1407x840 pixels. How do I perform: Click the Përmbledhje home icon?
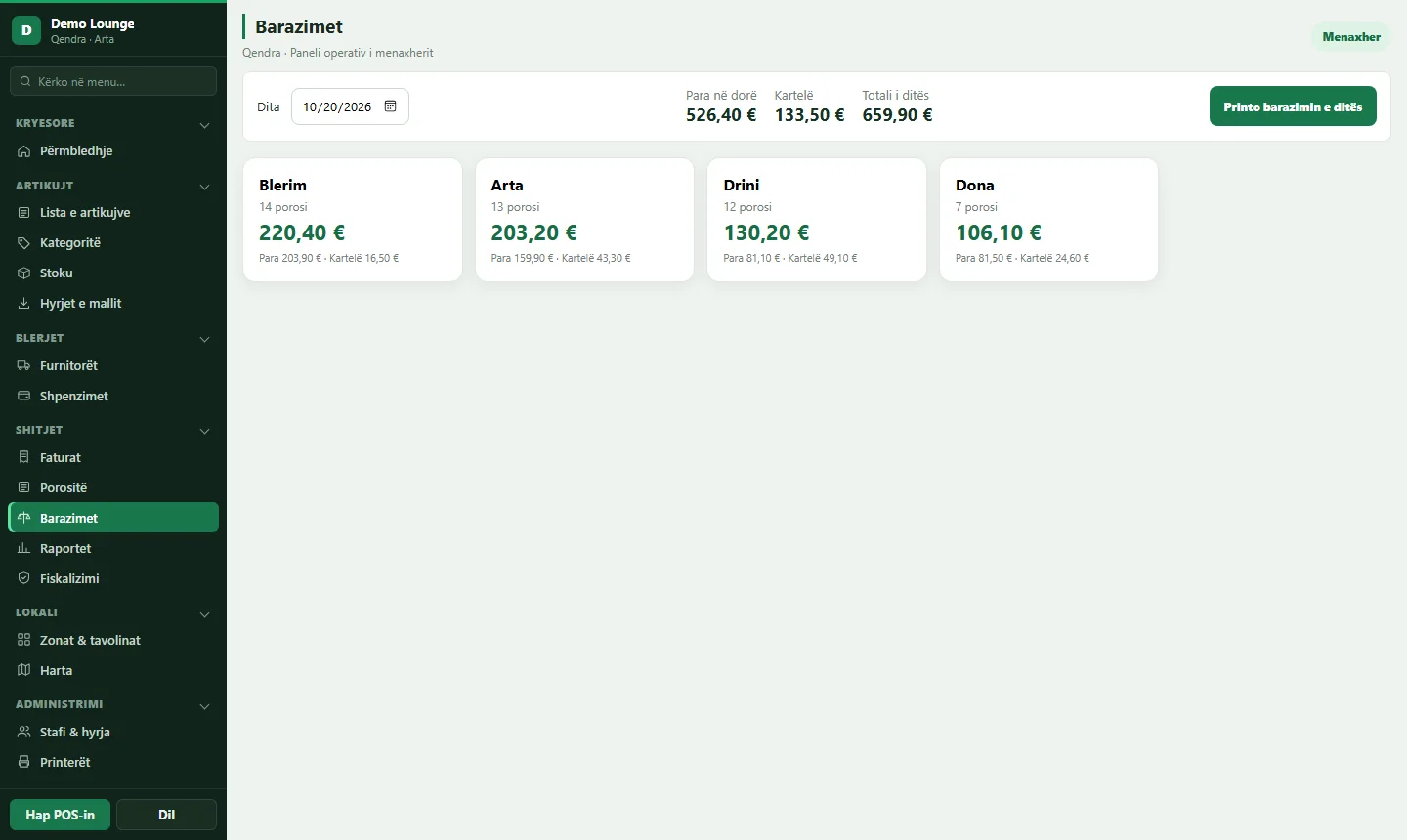pos(24,151)
